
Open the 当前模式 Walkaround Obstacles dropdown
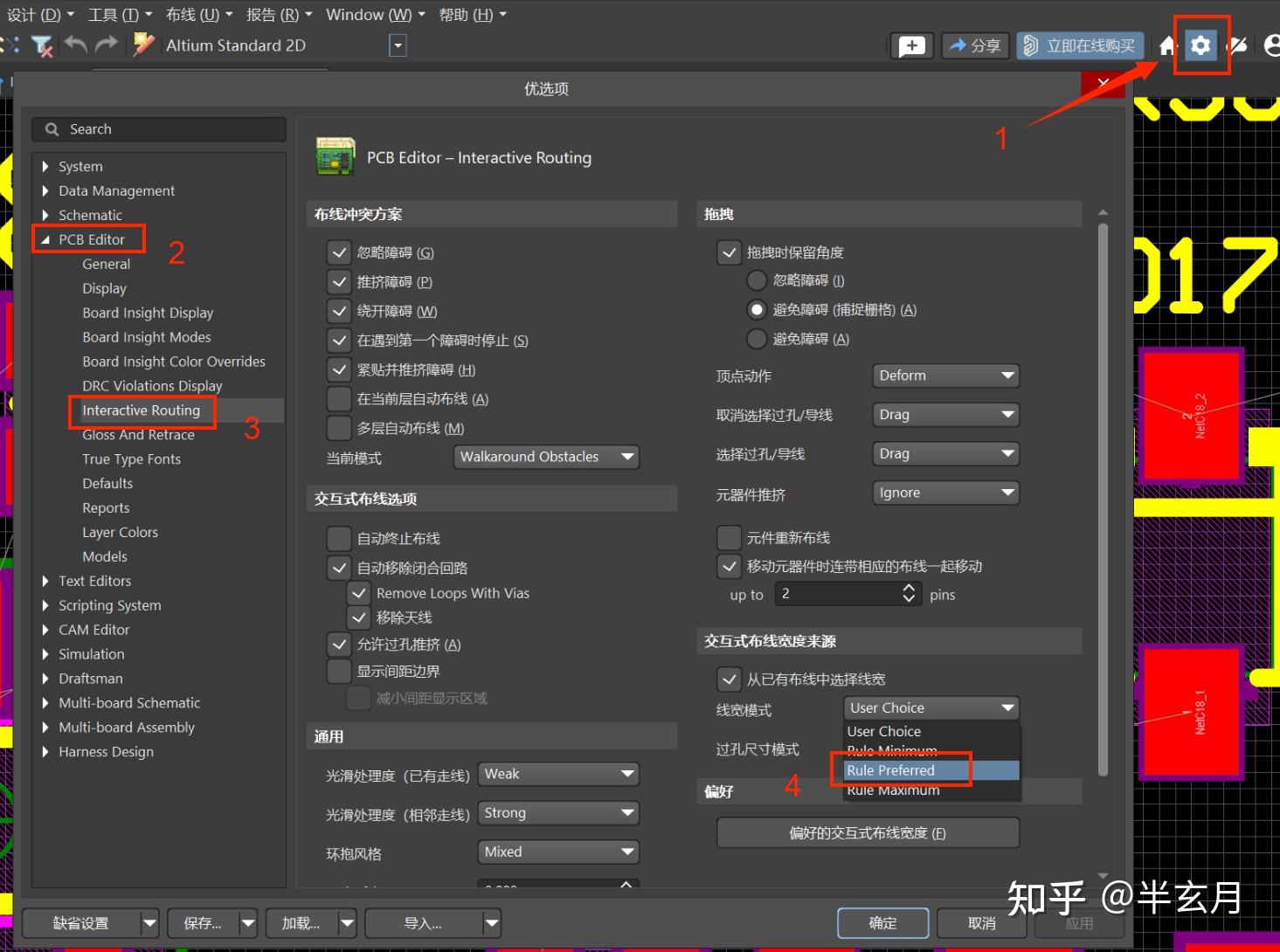546,457
